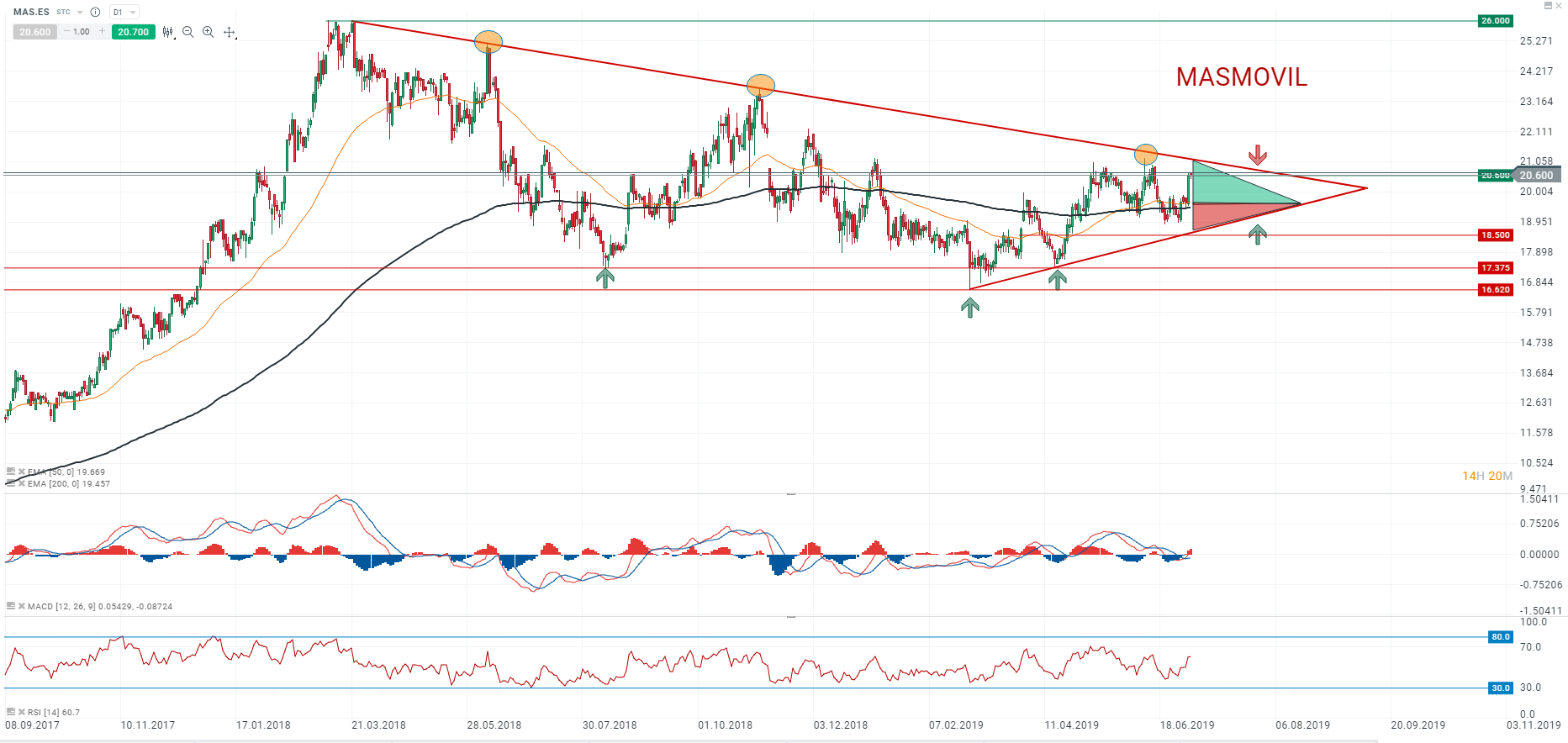Select the 18.500 red price level label
Screen dimensions: 1568x743
1496,235
